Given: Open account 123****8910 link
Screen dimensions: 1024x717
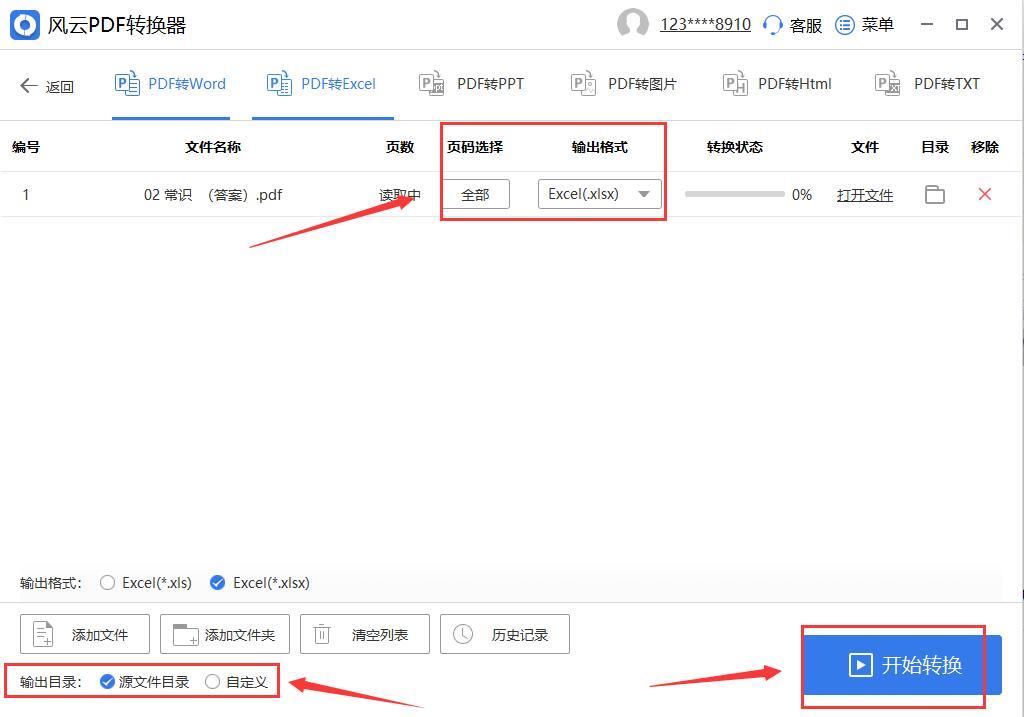Looking at the screenshot, I should (x=705, y=24).
